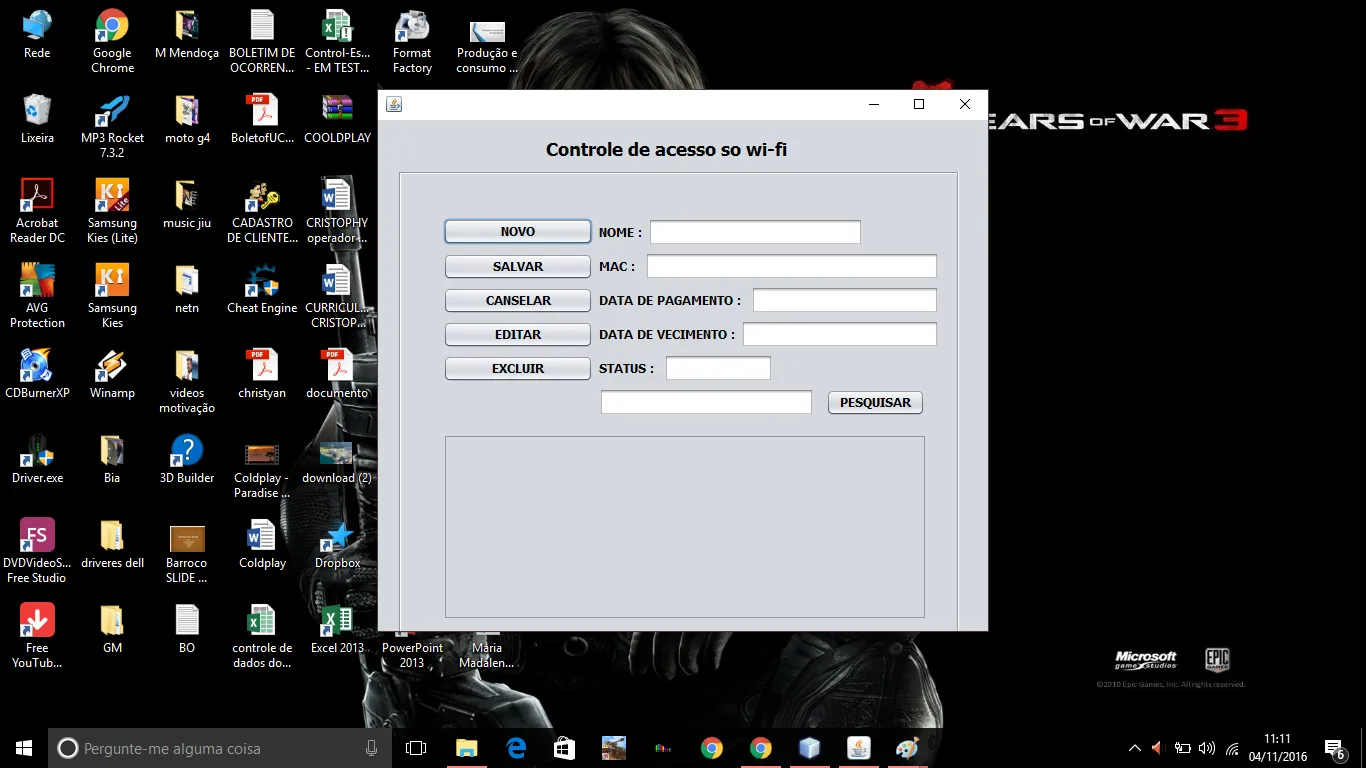This screenshot has height=768, width=1366.
Task: Select the COOLDPLAY archive icon
Action: (x=337, y=121)
